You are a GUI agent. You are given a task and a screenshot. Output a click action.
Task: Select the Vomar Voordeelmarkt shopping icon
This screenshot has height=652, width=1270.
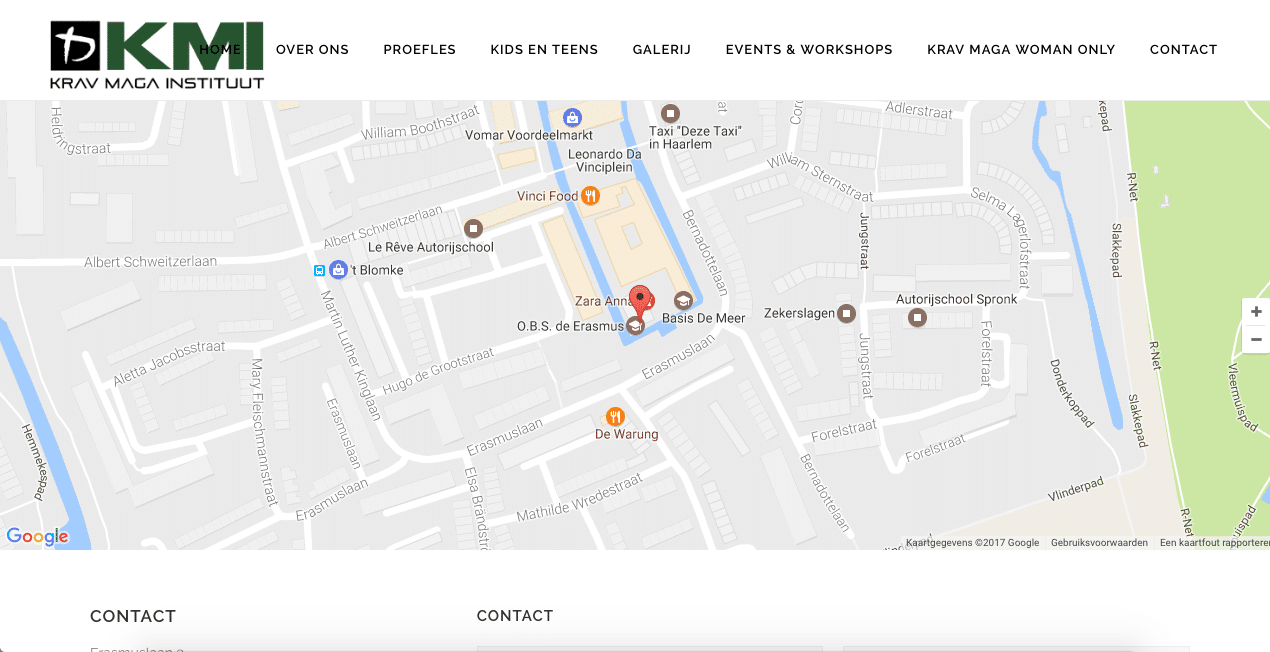(x=572, y=117)
